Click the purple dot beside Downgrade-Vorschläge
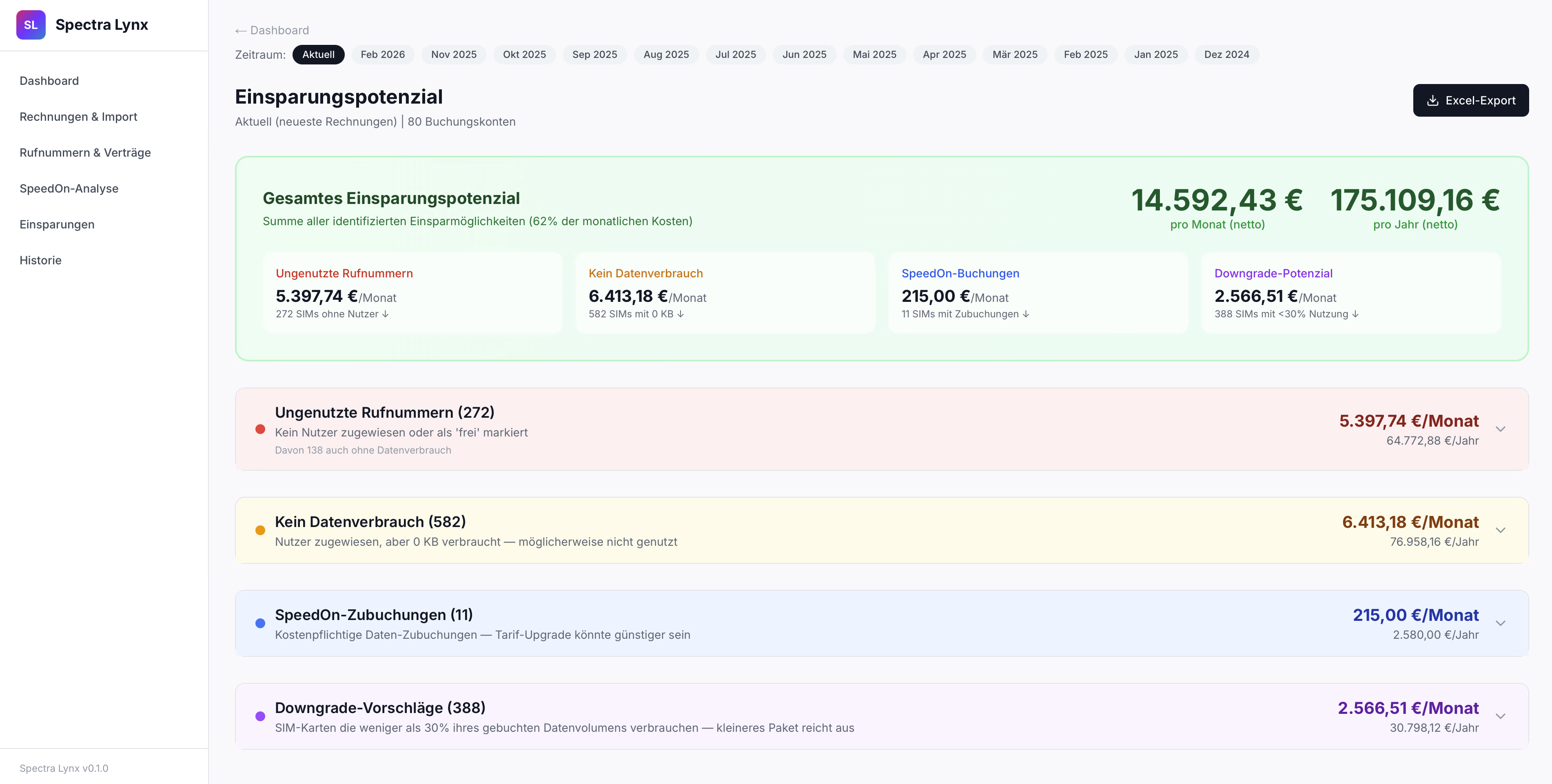Viewport: 1552px width, 784px height. coord(260,716)
